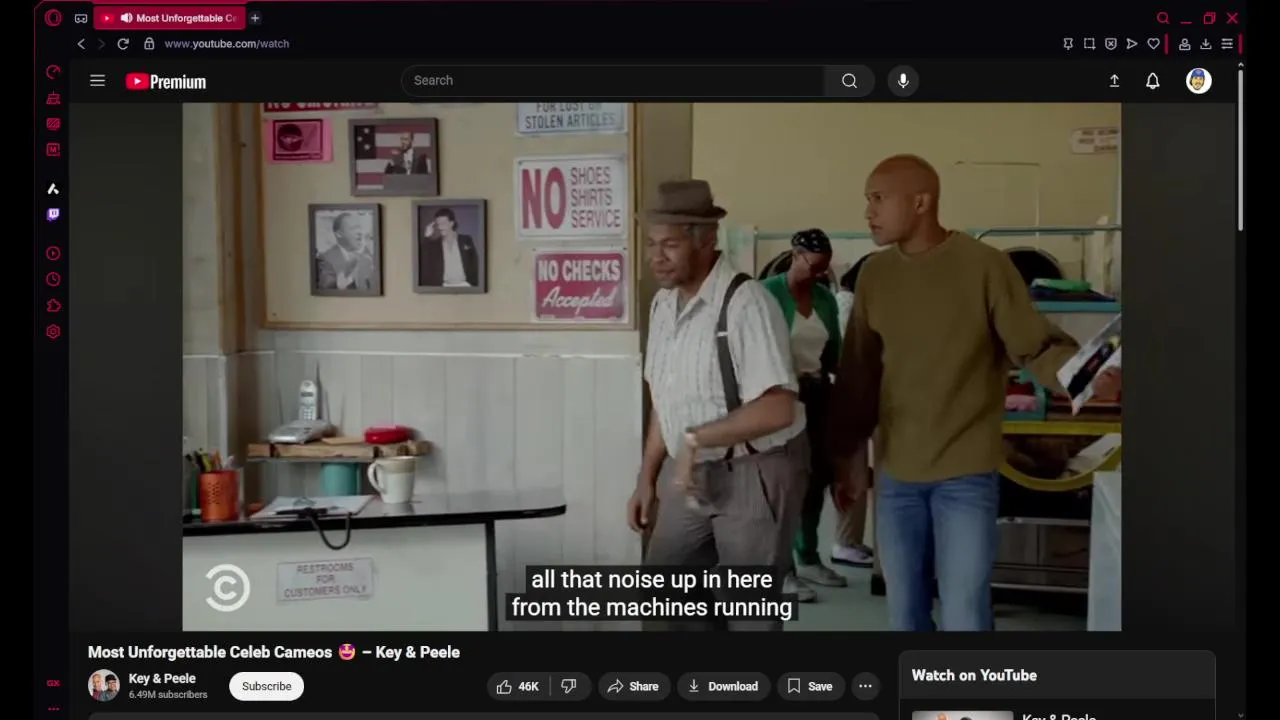
Task: Click the pinboard pin icon
Action: [1068, 44]
